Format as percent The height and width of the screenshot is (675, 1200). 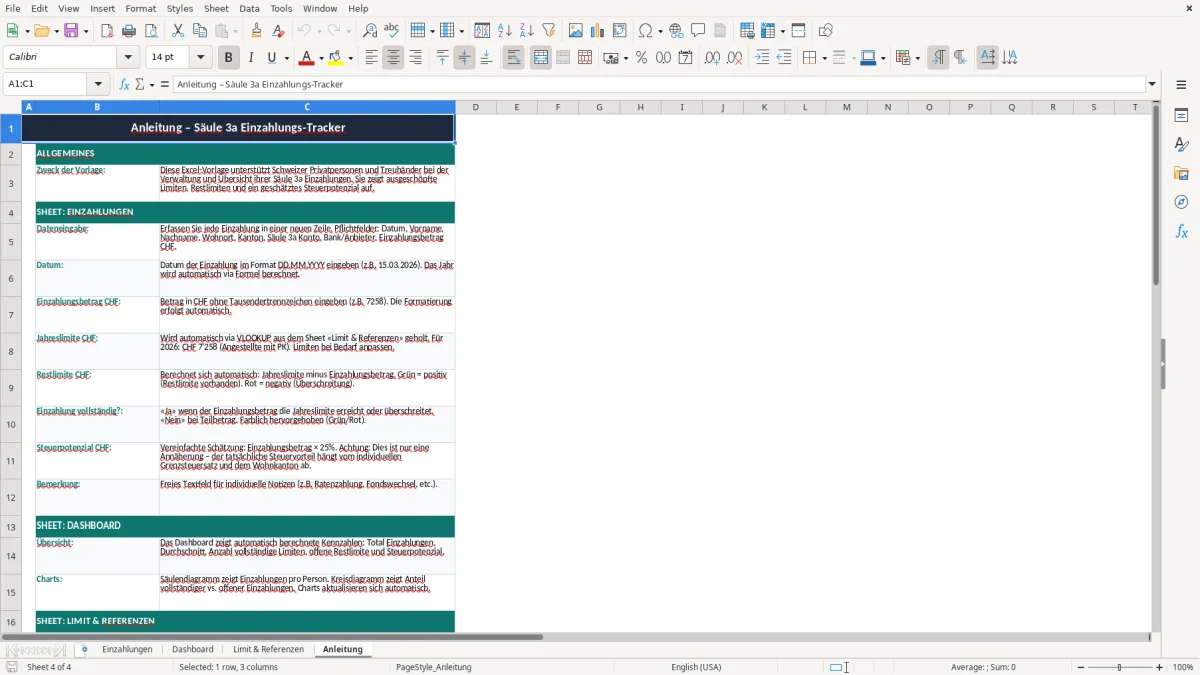click(x=642, y=58)
